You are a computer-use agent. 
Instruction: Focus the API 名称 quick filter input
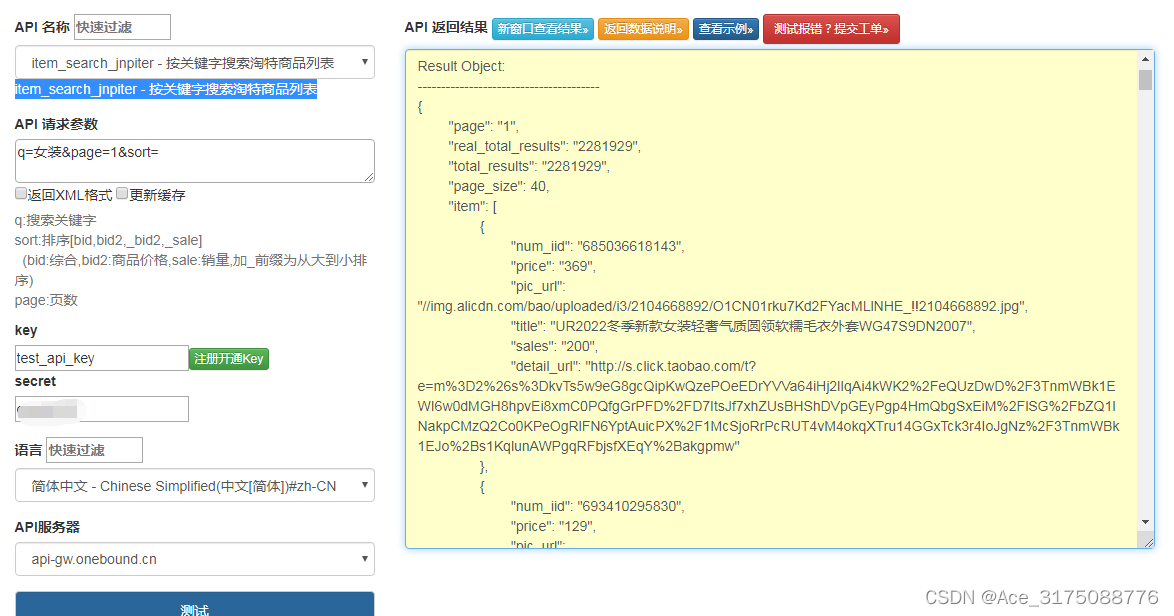point(122,27)
